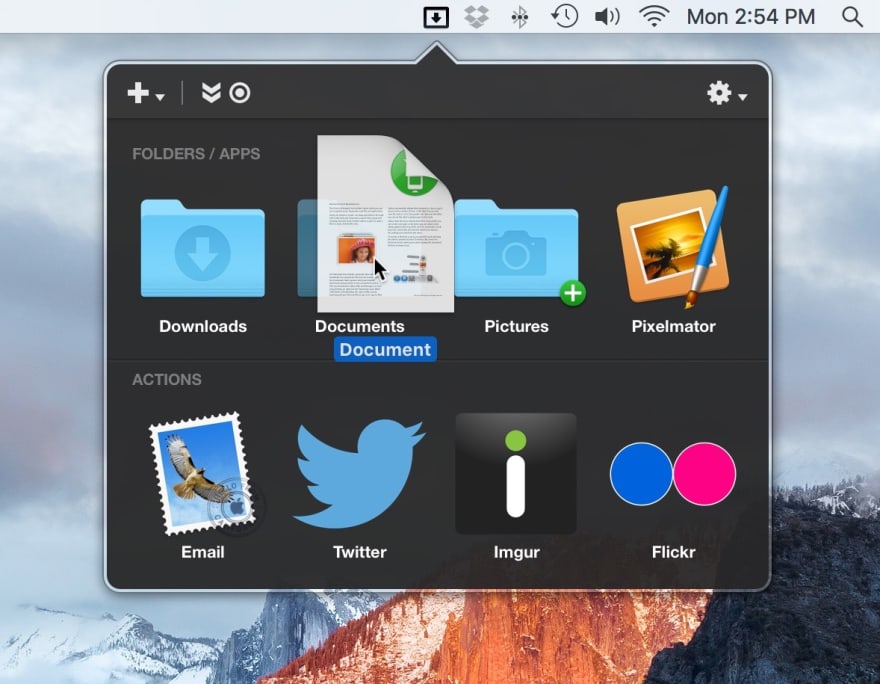The height and width of the screenshot is (684, 880).
Task: Click the Twitter label
Action: pos(359,552)
